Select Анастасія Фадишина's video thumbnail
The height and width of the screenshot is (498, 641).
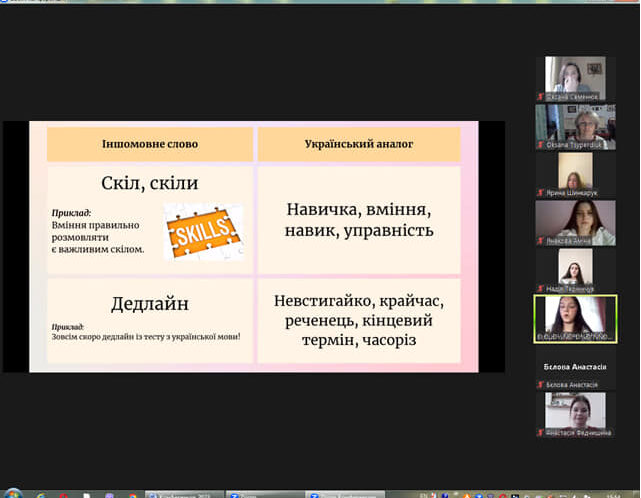pos(574,411)
